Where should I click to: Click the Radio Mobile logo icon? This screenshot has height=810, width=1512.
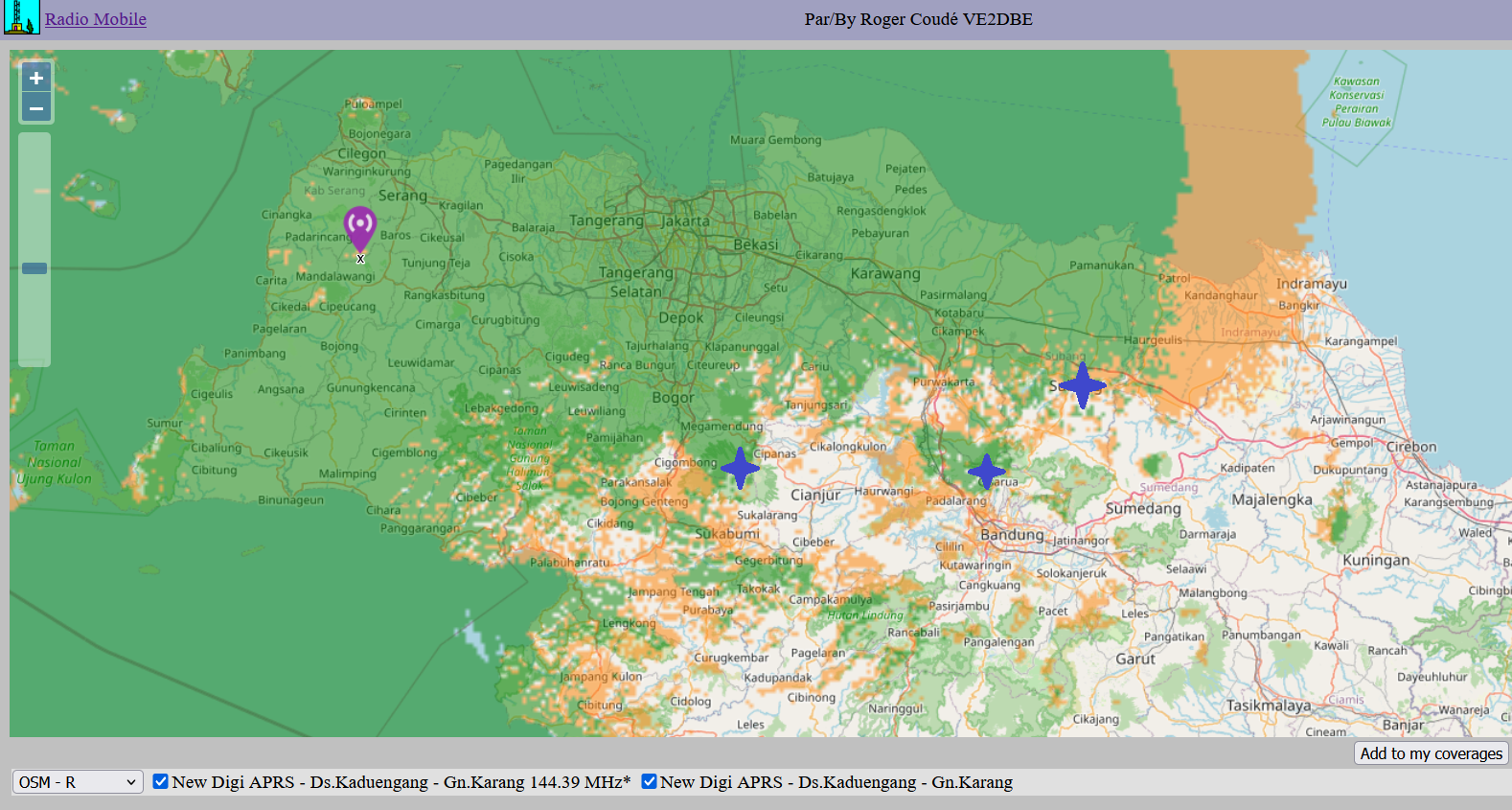pyautogui.click(x=21, y=17)
